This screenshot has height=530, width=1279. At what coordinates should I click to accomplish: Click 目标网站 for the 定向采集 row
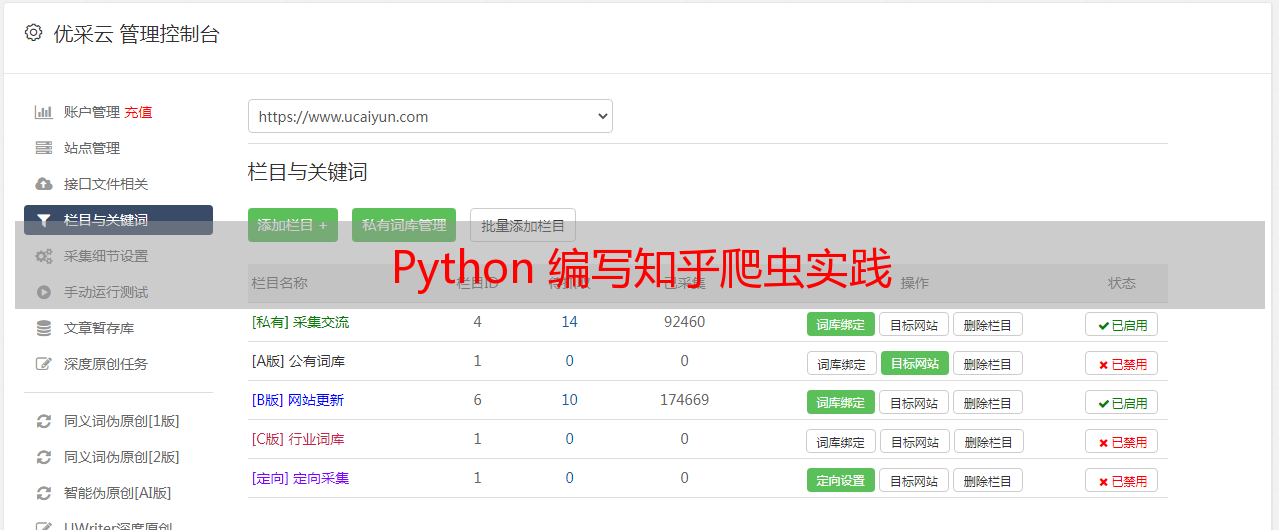(x=914, y=480)
